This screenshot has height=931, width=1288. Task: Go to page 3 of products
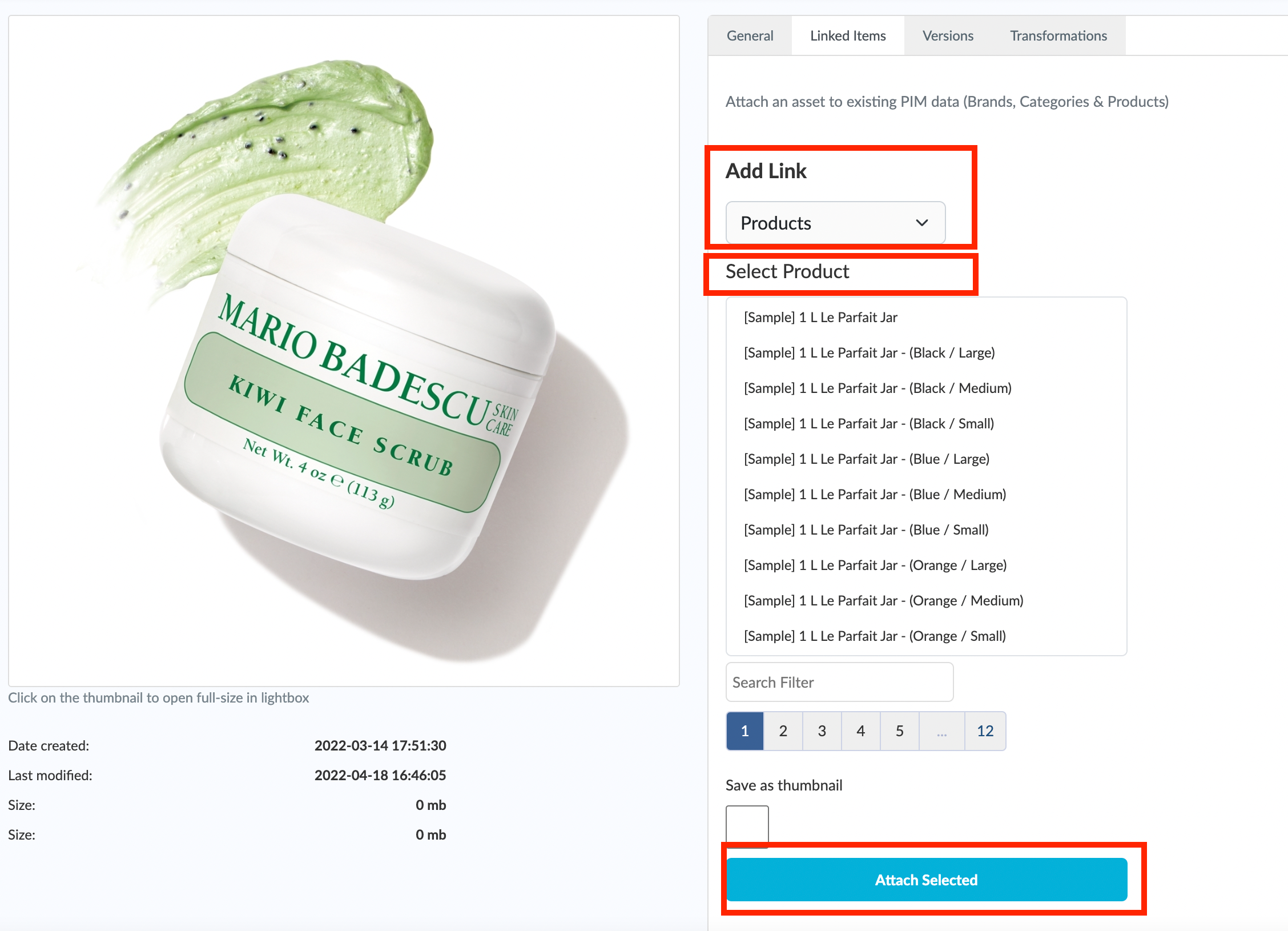coord(822,731)
